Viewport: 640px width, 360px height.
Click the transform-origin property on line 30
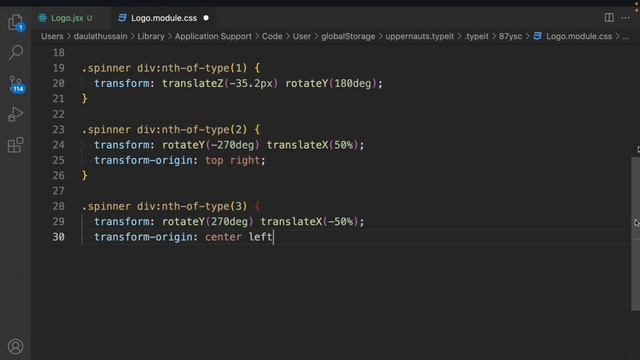(x=143, y=237)
